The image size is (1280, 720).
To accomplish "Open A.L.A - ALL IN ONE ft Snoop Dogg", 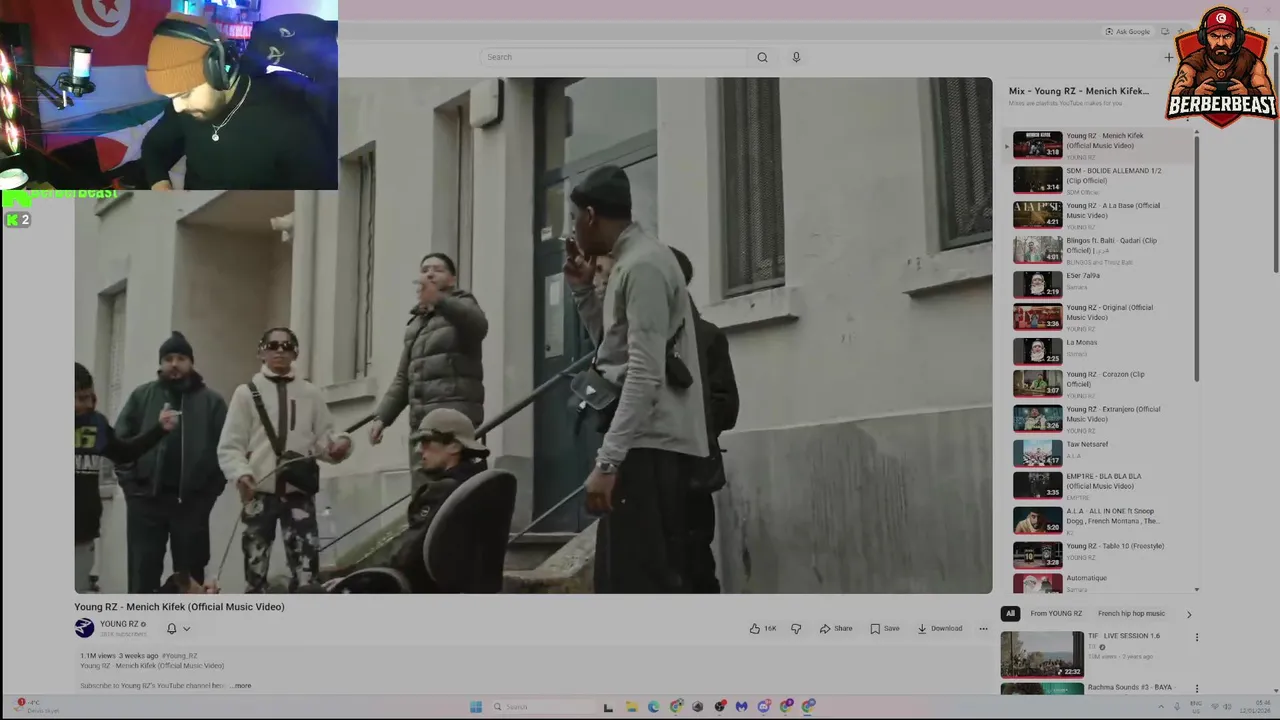I will [x=1100, y=521].
